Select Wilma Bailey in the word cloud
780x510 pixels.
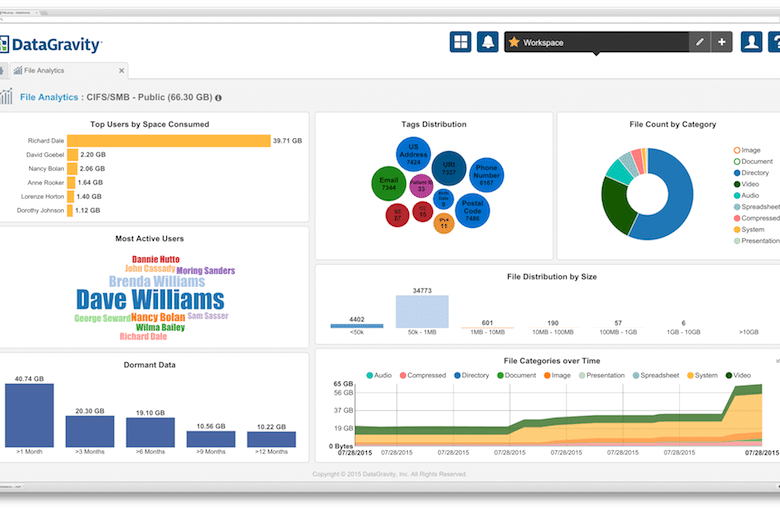coord(160,327)
